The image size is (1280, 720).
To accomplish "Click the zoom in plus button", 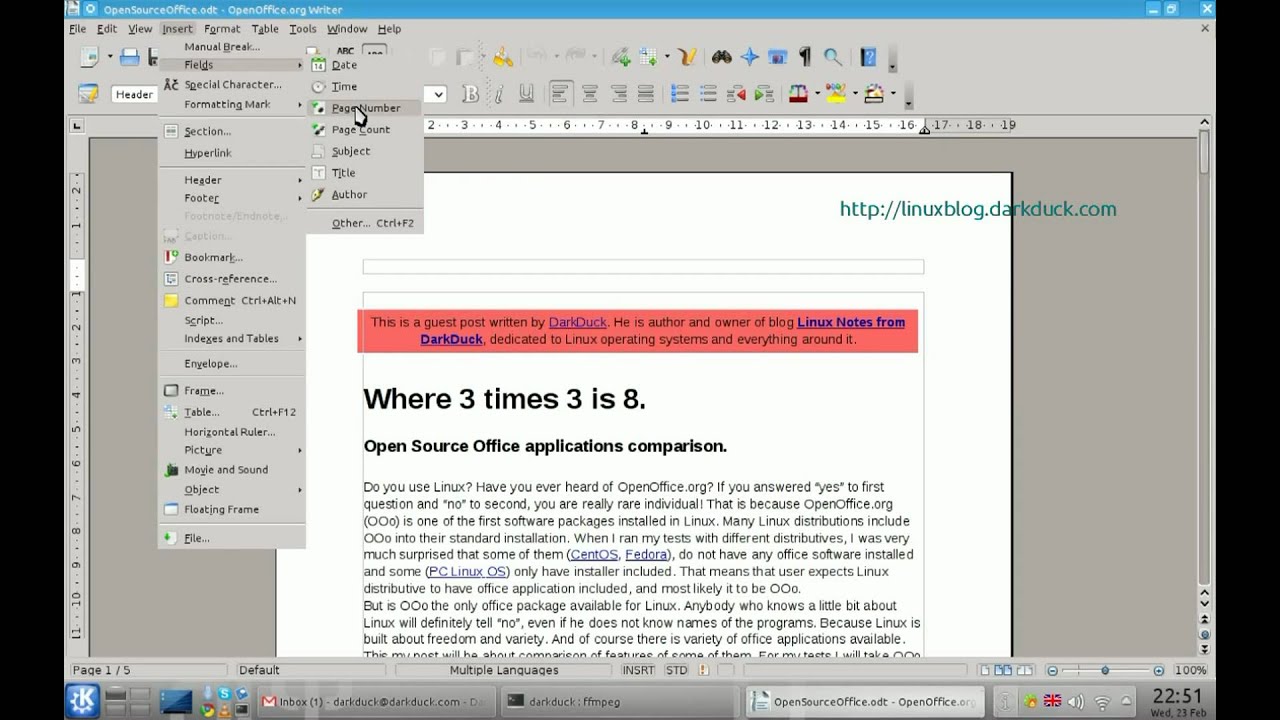I will (x=1158, y=670).
